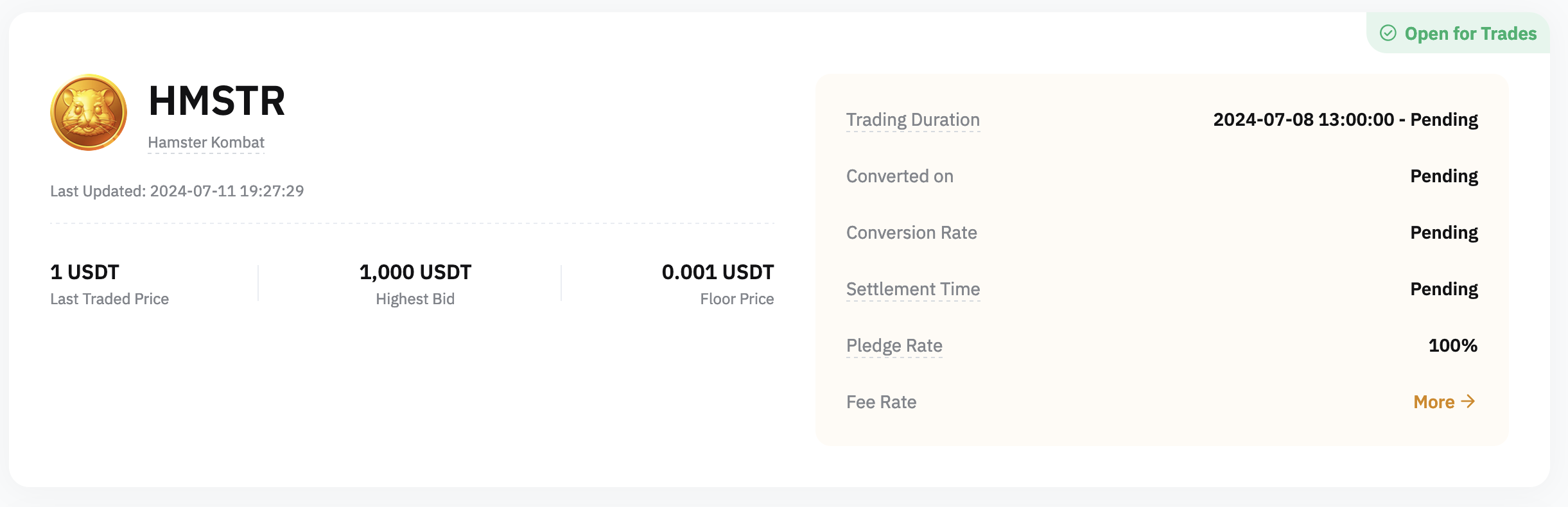The height and width of the screenshot is (507, 1568).
Task: Click the Fee Rate label
Action: 881,402
